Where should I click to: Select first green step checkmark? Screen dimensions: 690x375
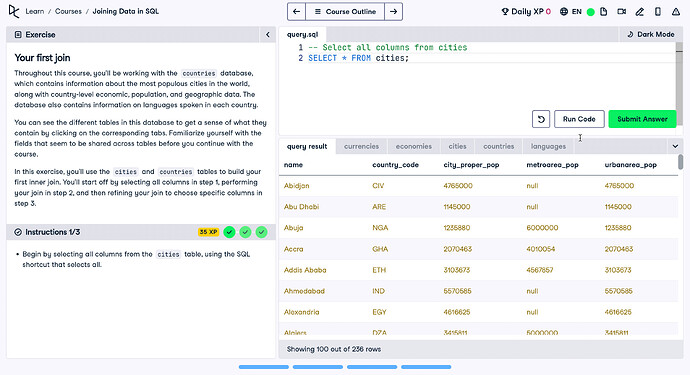pyautogui.click(x=229, y=232)
